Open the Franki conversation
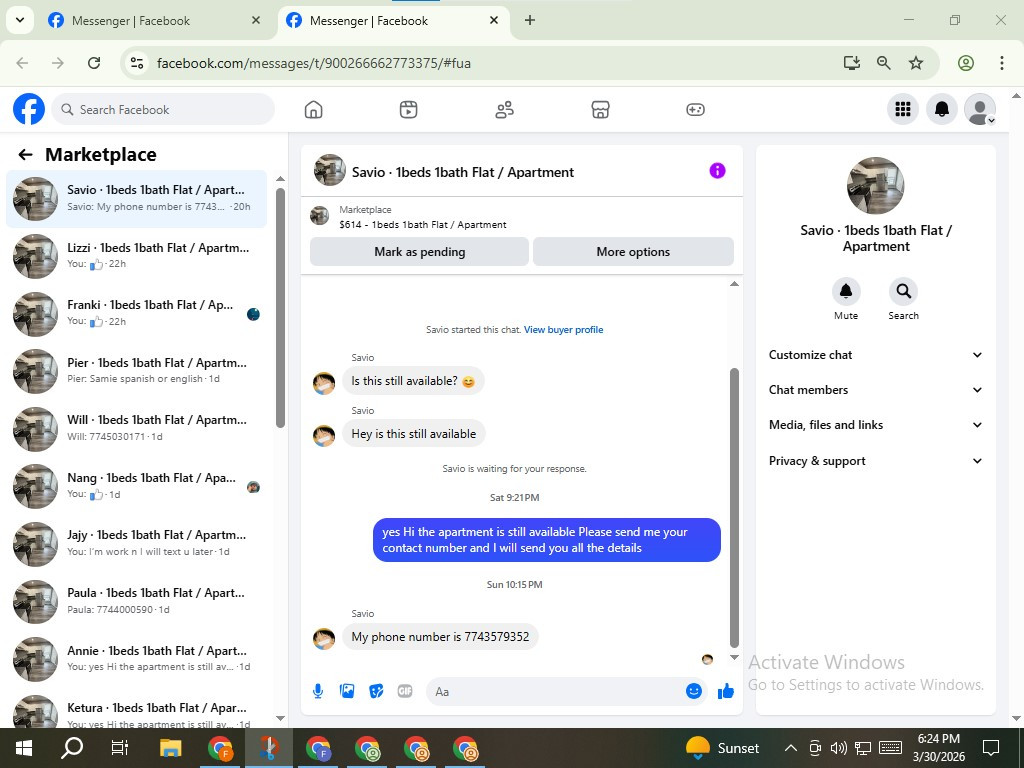This screenshot has height=768, width=1024. pyautogui.click(x=136, y=313)
